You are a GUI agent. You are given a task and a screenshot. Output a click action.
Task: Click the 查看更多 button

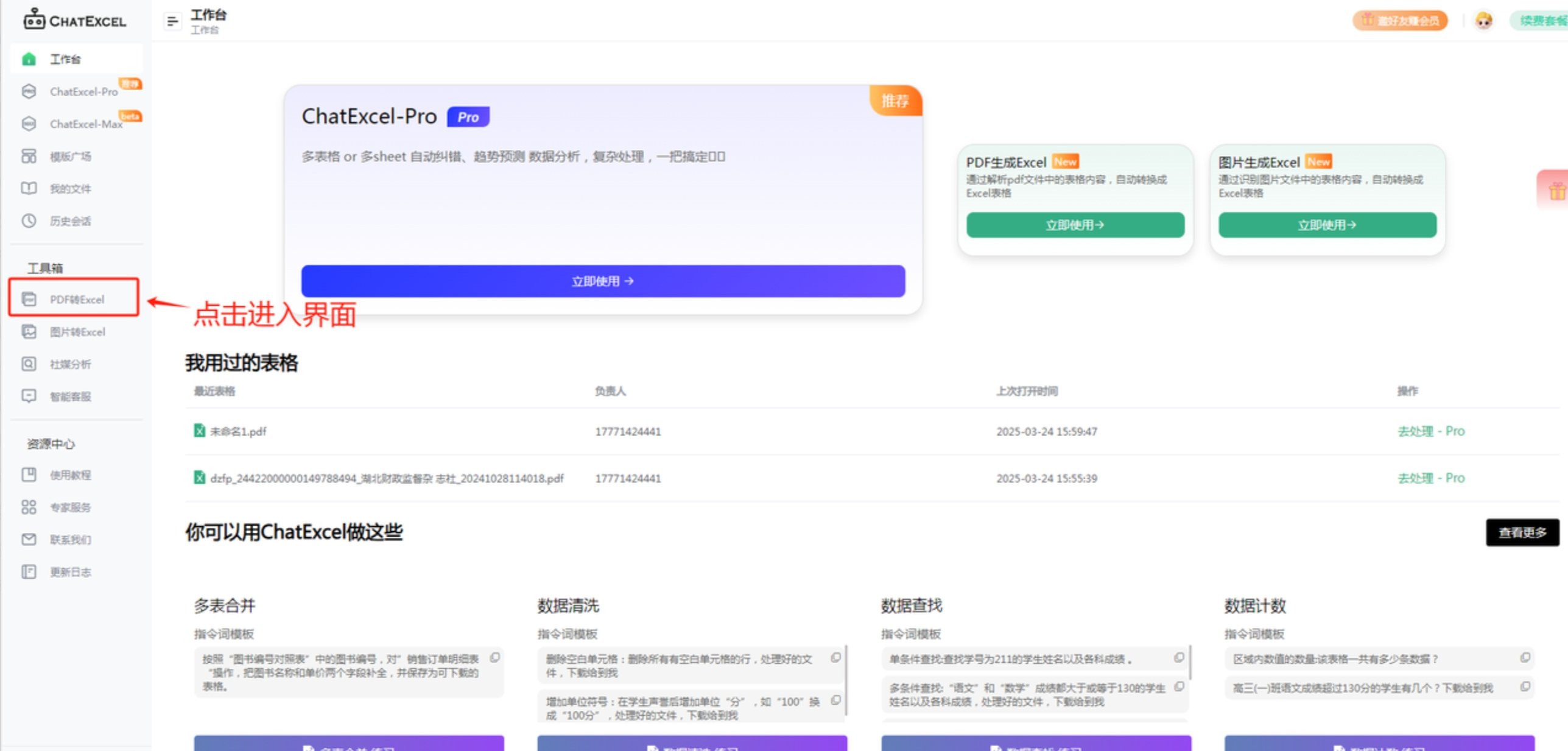point(1522,532)
